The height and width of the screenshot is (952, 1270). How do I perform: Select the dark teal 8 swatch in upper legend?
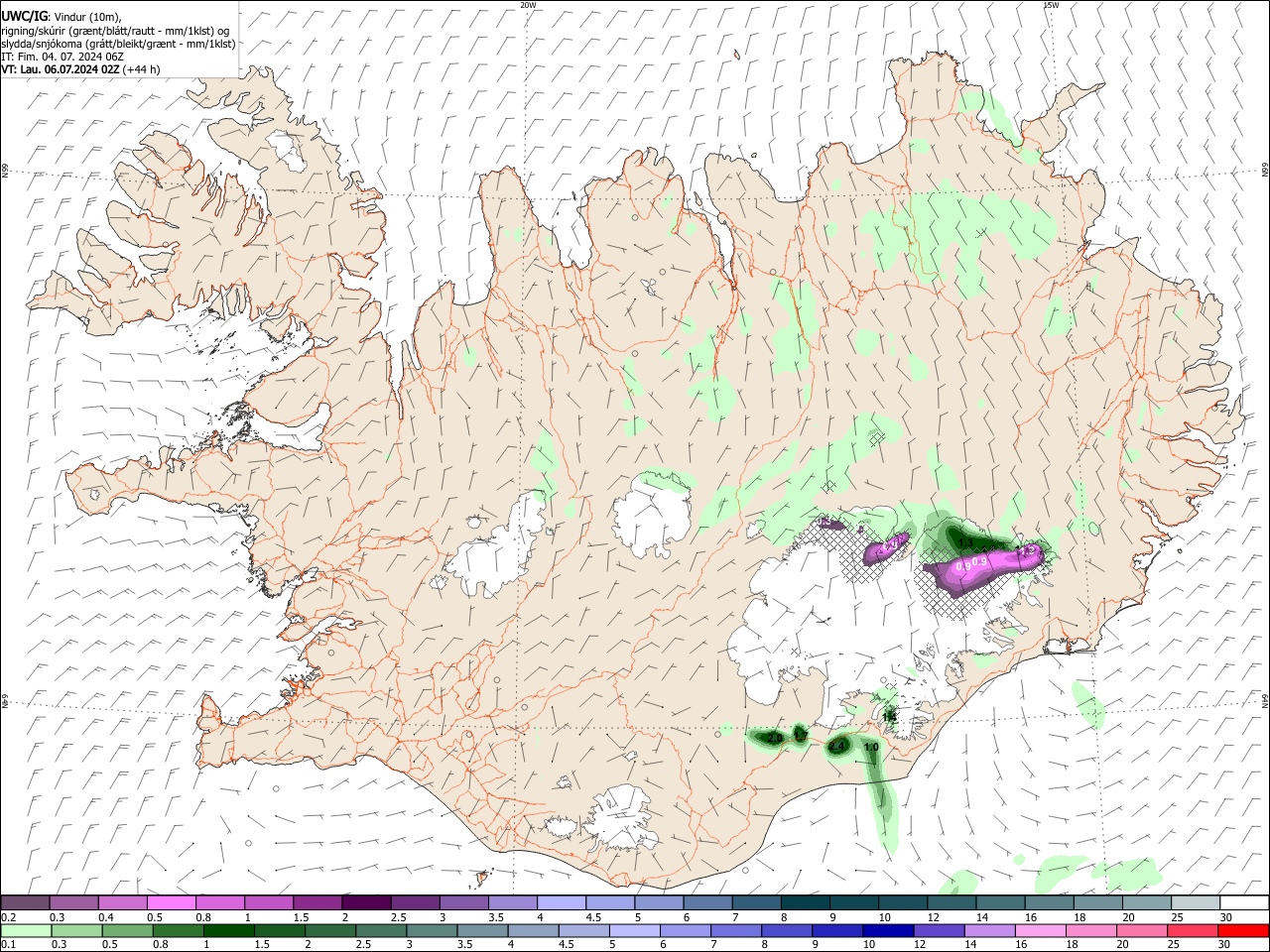coord(805,902)
